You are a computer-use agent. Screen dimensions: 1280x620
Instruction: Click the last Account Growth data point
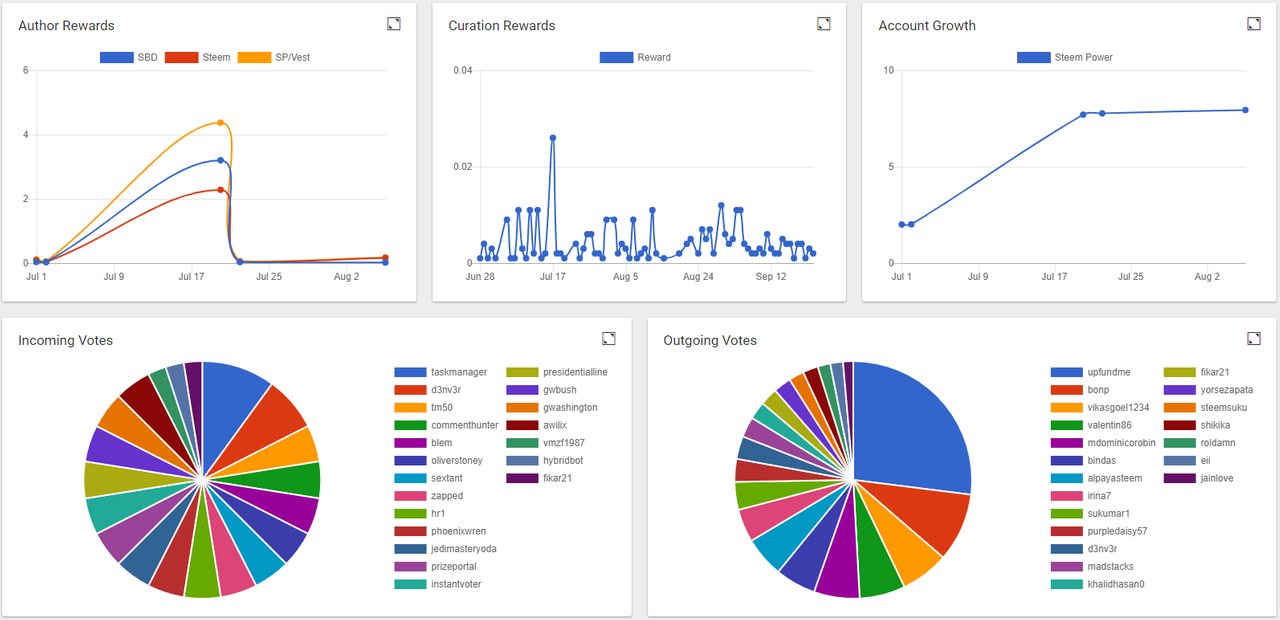[1245, 110]
